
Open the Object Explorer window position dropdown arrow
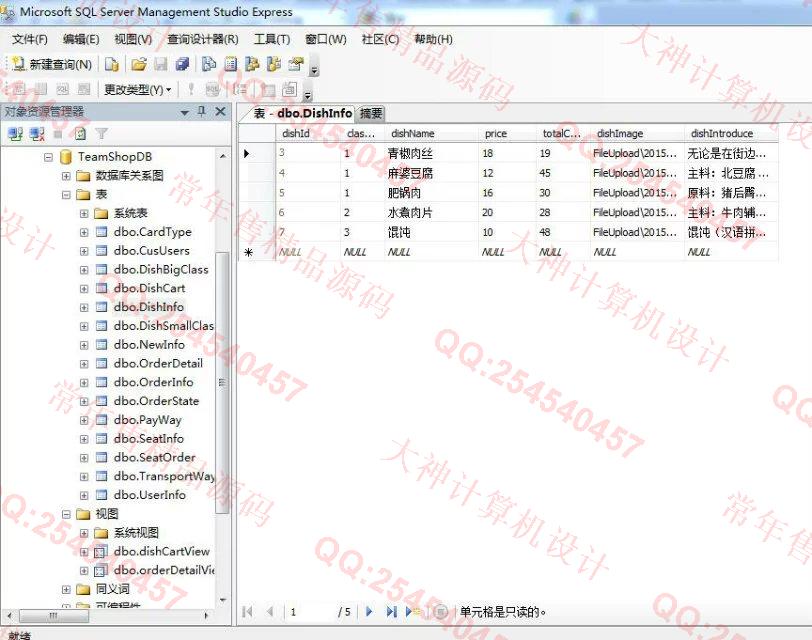coord(185,112)
